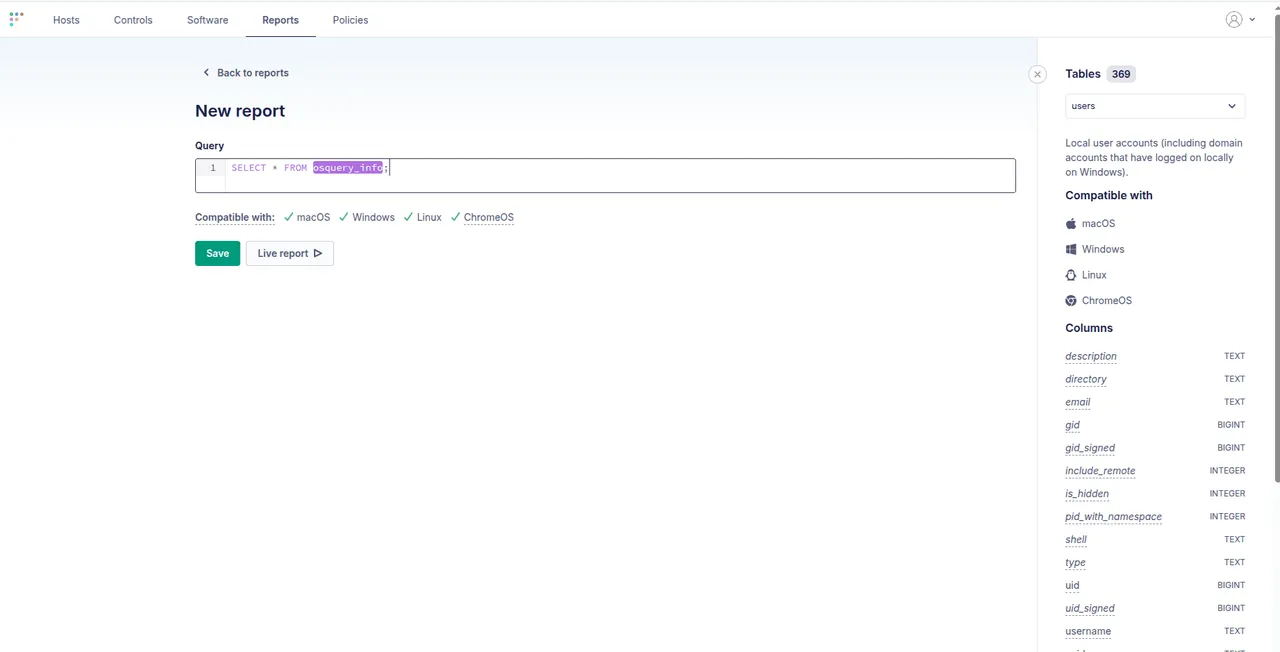
Task: Click the shell column name
Action: tap(1076, 540)
